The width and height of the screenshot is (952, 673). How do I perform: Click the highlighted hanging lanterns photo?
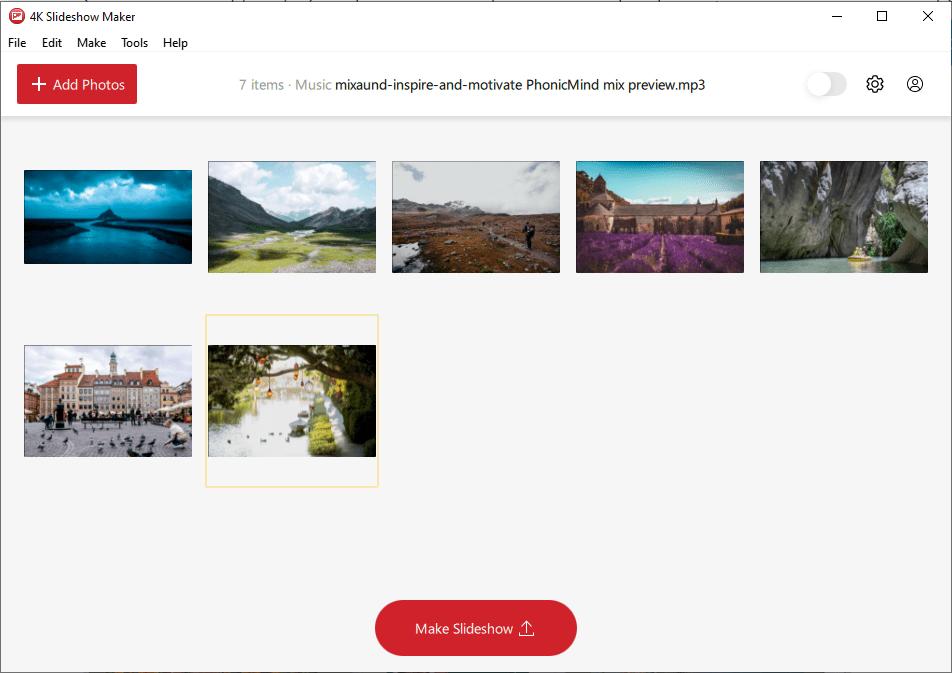point(291,400)
